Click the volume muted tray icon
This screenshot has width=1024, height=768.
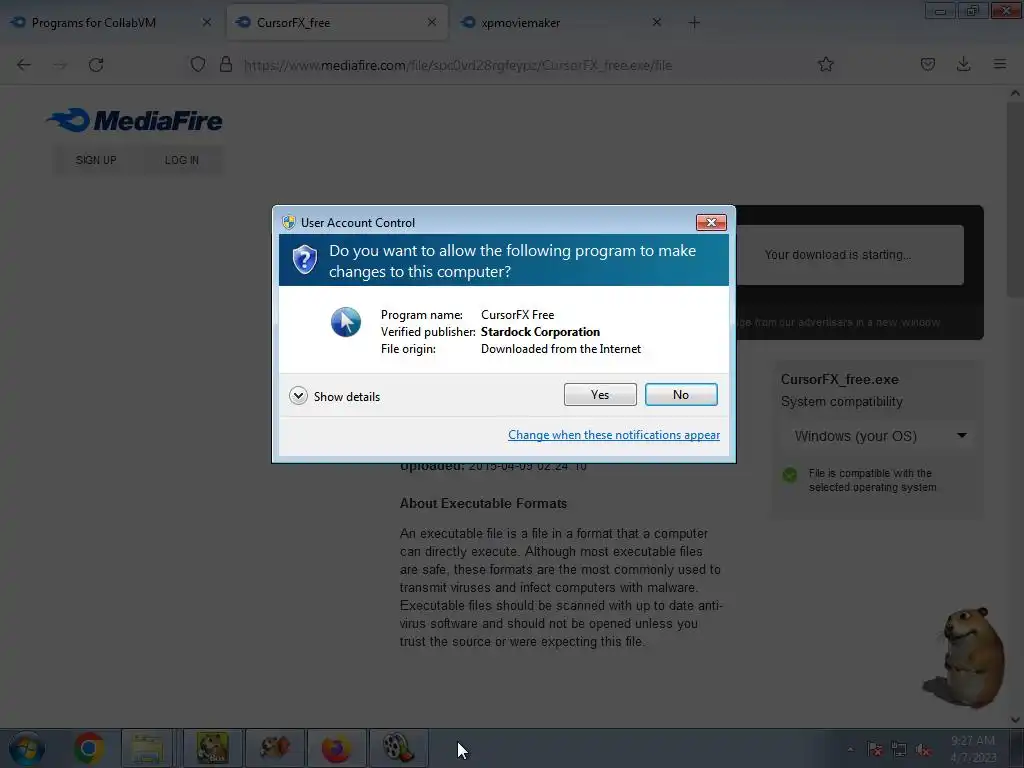tap(922, 750)
